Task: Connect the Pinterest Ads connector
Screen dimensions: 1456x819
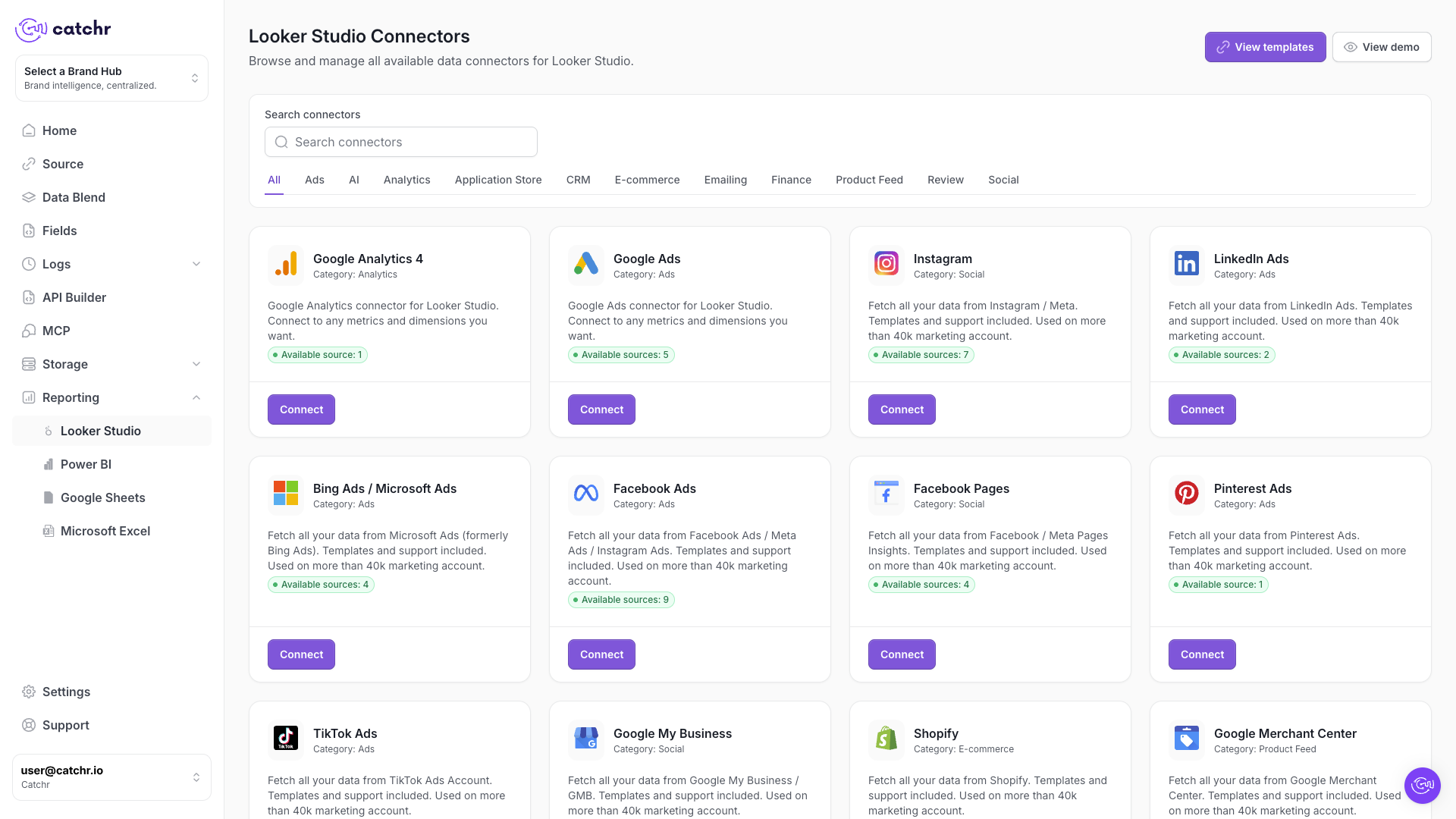Action: pos(1202,654)
